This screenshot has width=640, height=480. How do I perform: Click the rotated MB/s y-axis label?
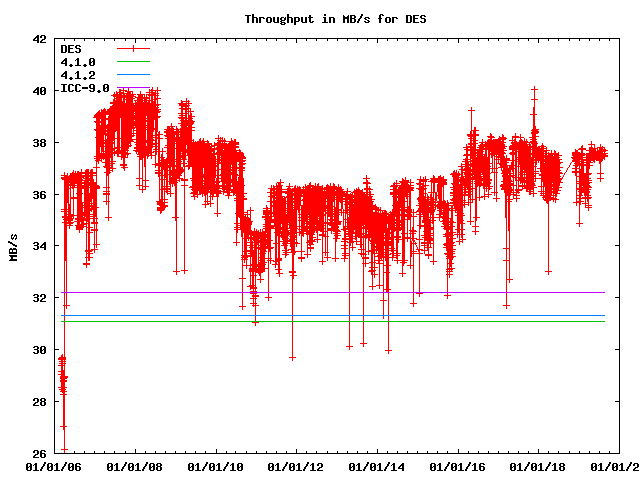pyautogui.click(x=13, y=246)
